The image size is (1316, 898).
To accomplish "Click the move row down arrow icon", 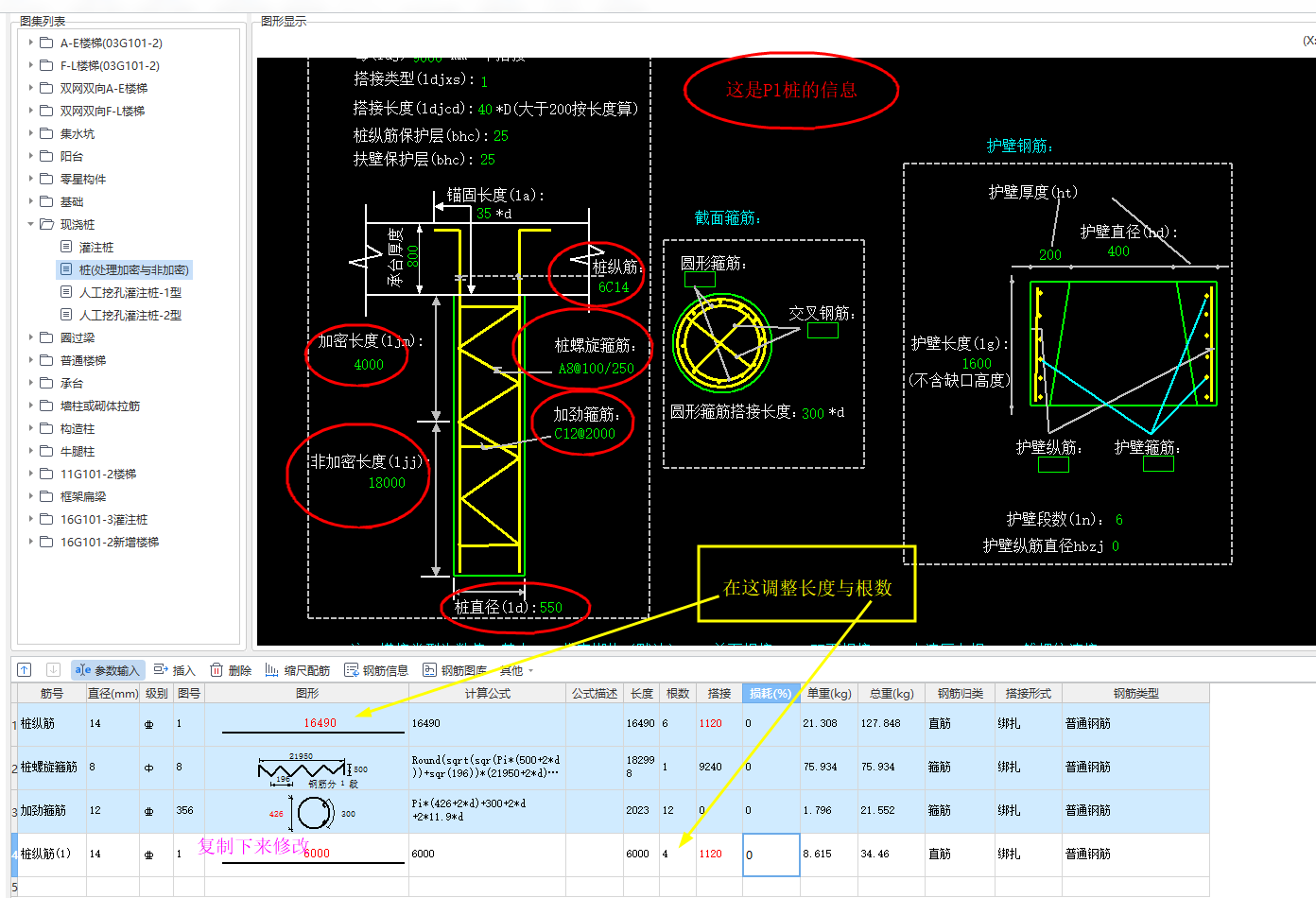I will click(54, 669).
